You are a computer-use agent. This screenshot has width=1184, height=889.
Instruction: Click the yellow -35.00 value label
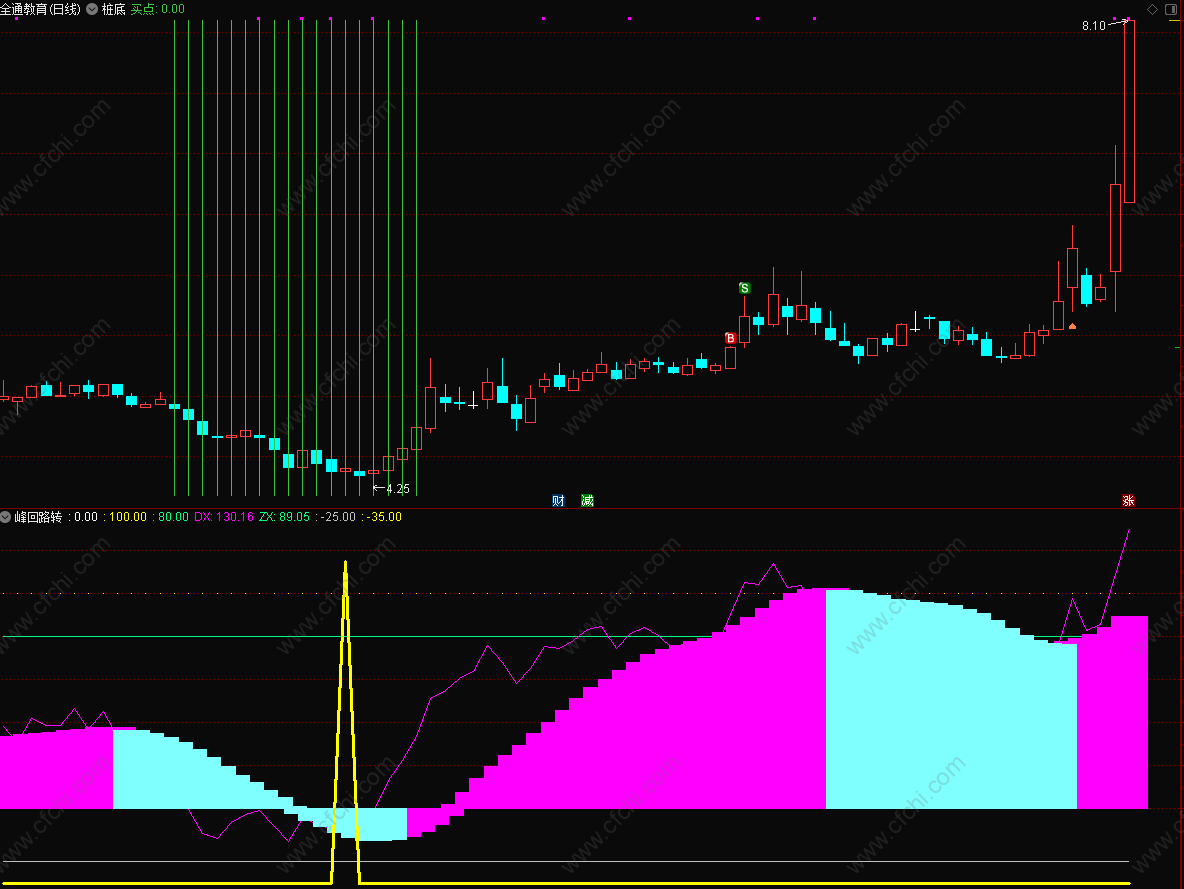point(384,517)
